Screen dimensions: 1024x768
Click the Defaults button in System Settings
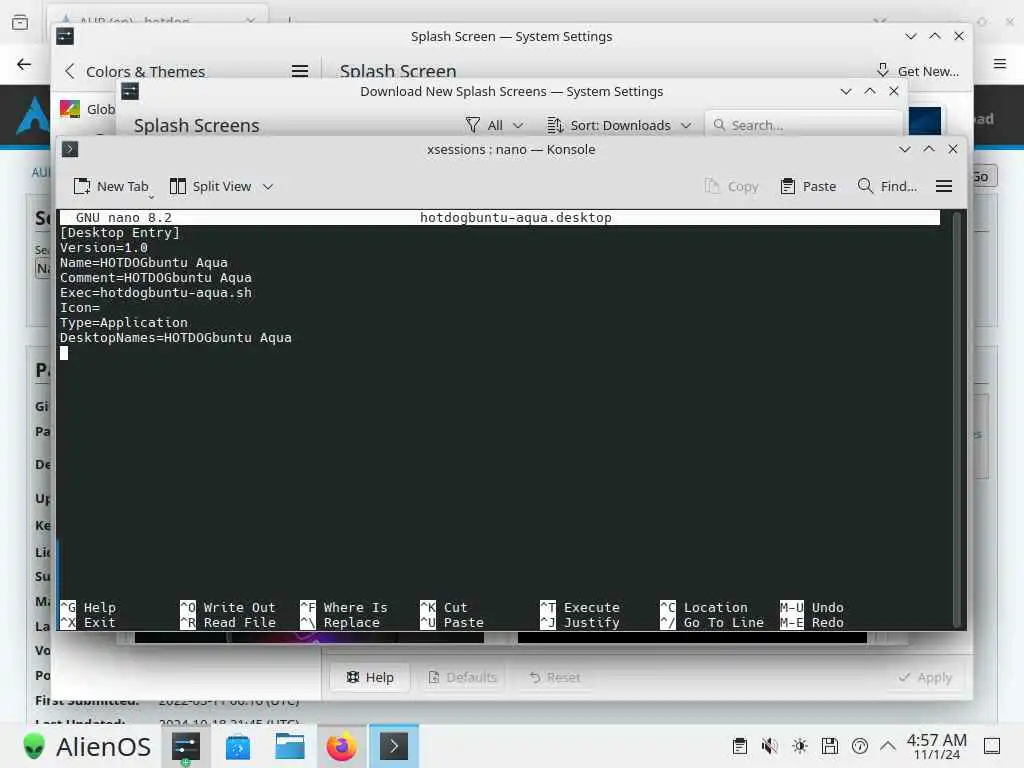coord(462,677)
